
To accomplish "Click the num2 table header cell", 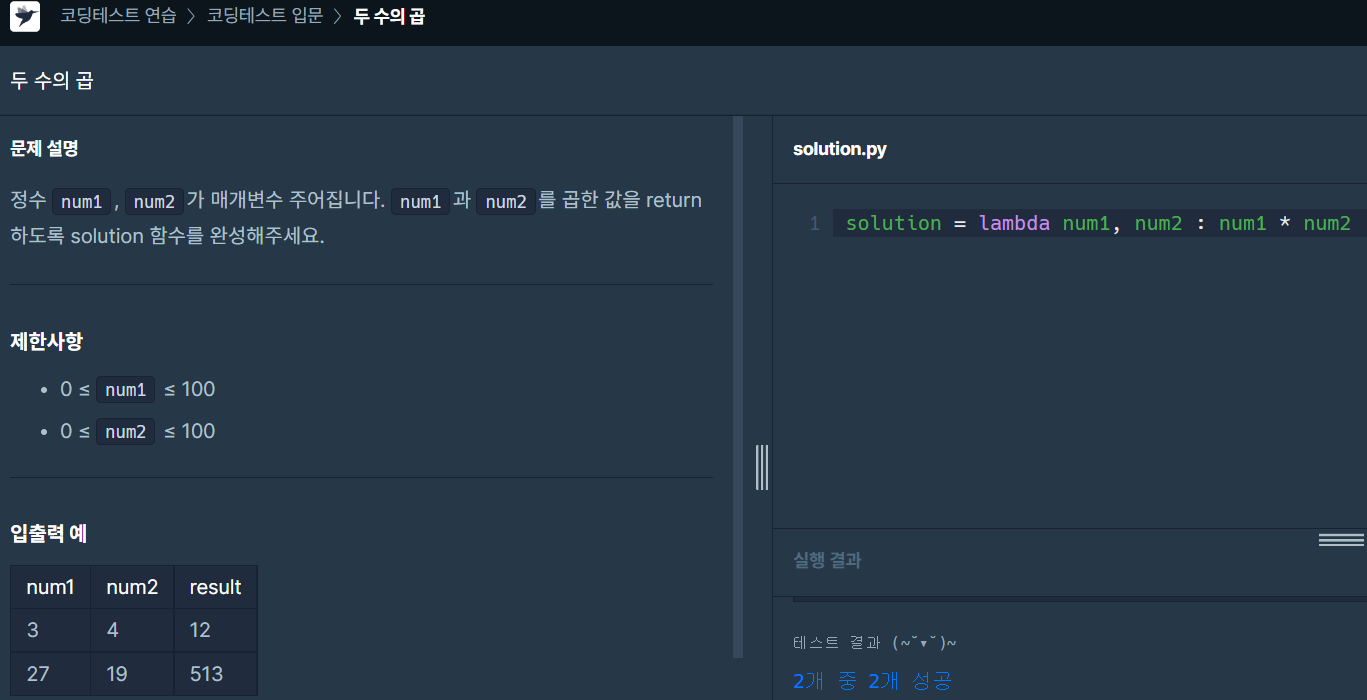I will 132,587.
